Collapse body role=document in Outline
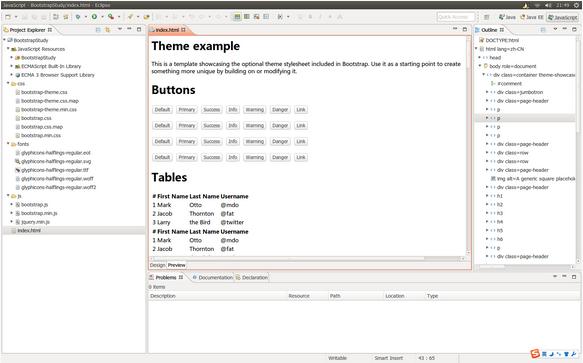 click(x=480, y=66)
